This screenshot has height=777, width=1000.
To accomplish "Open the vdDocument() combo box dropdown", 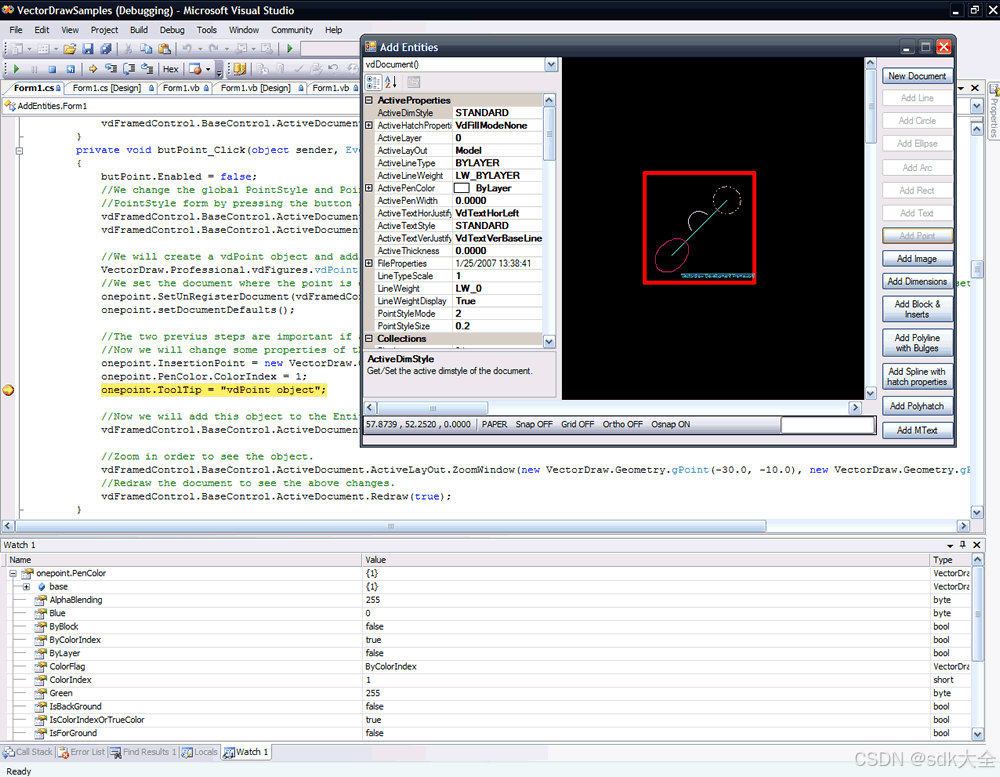I will [x=551, y=63].
